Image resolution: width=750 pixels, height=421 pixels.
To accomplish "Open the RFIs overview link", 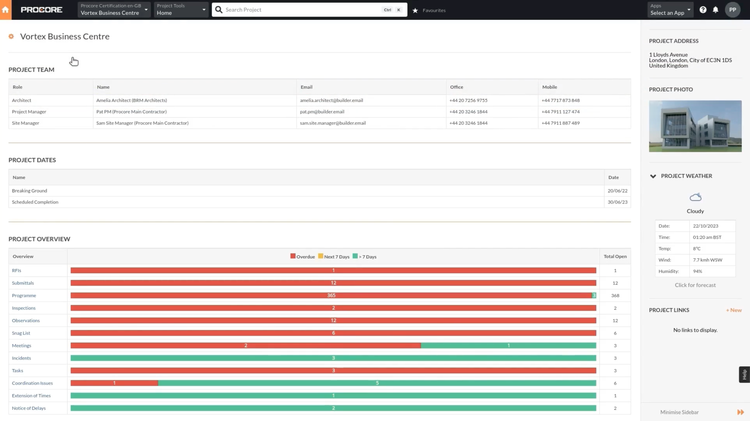I will tap(16, 270).
